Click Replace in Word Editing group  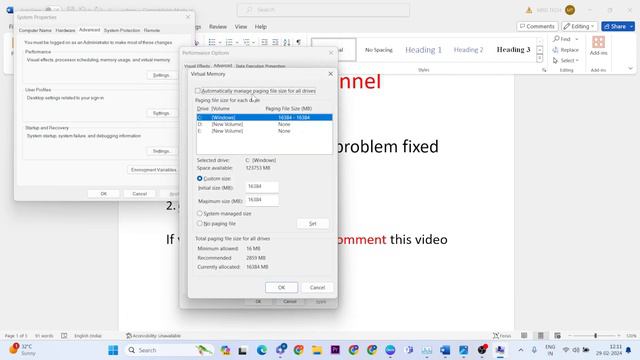566,50
